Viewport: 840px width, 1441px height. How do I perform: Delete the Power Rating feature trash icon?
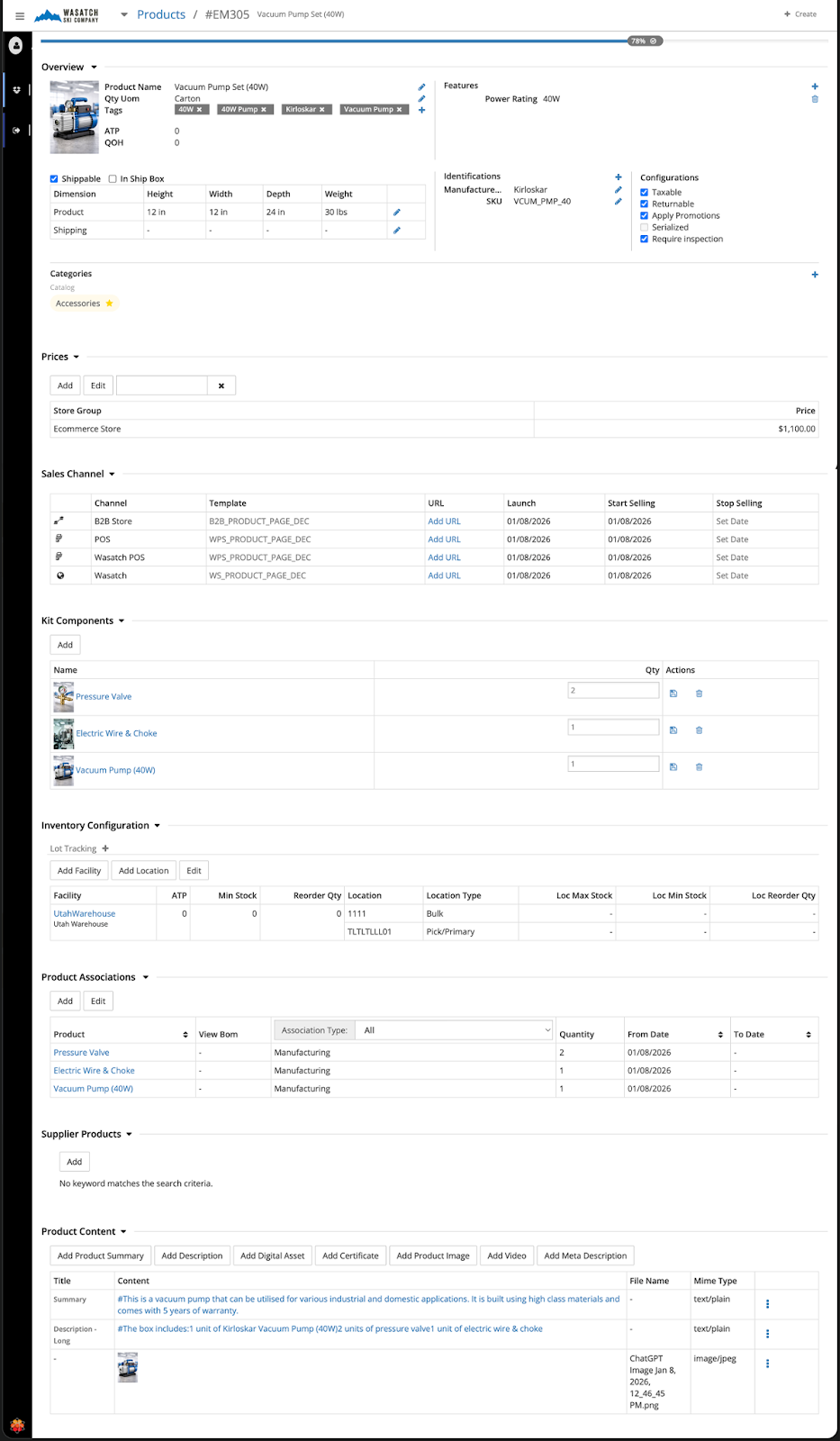tap(815, 99)
